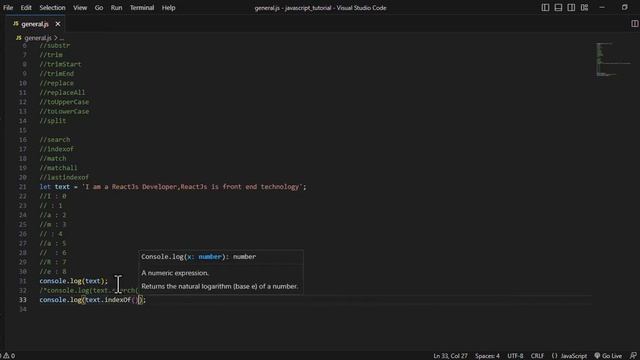Image resolution: width=640 pixels, height=360 pixels.
Task: Click the let text declaration line
Action: click(173, 187)
